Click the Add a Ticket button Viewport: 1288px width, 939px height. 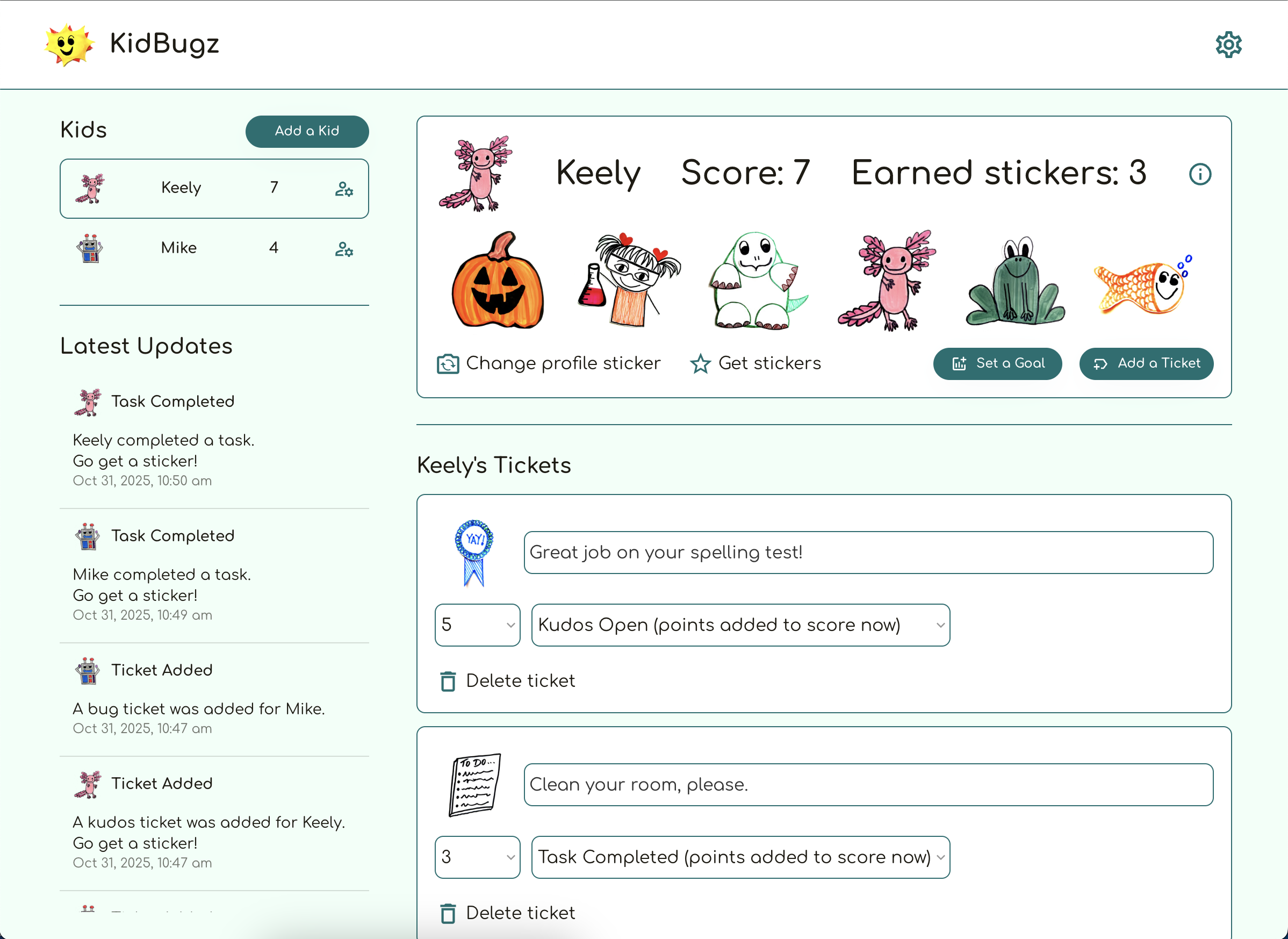coord(1146,363)
